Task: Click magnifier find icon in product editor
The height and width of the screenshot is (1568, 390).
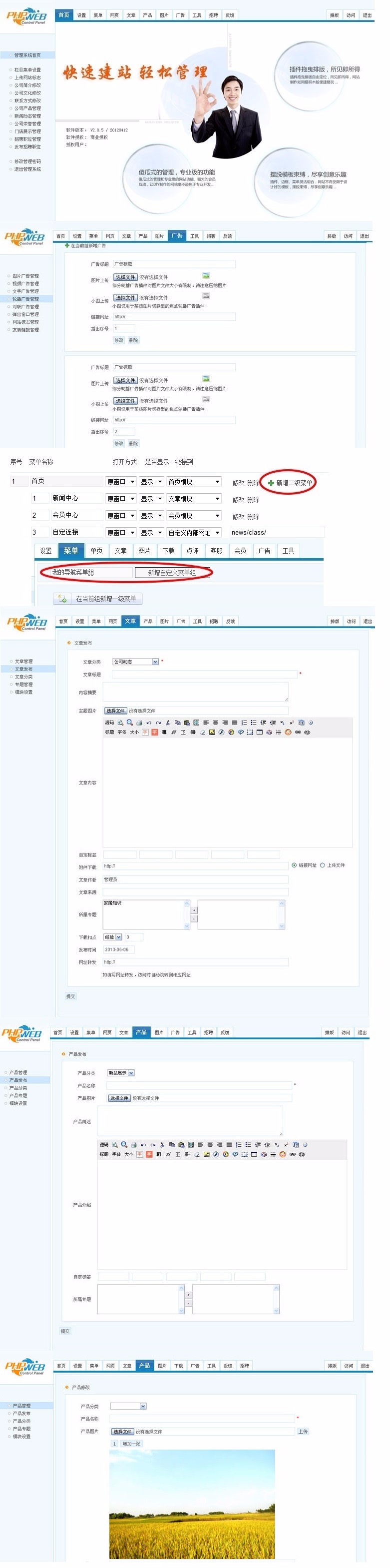Action: pos(124,1144)
